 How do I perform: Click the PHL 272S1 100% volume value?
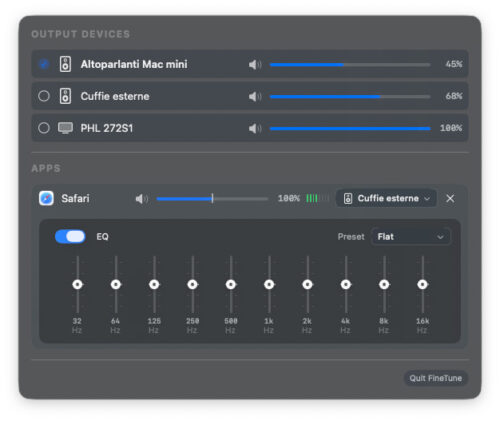(451, 128)
